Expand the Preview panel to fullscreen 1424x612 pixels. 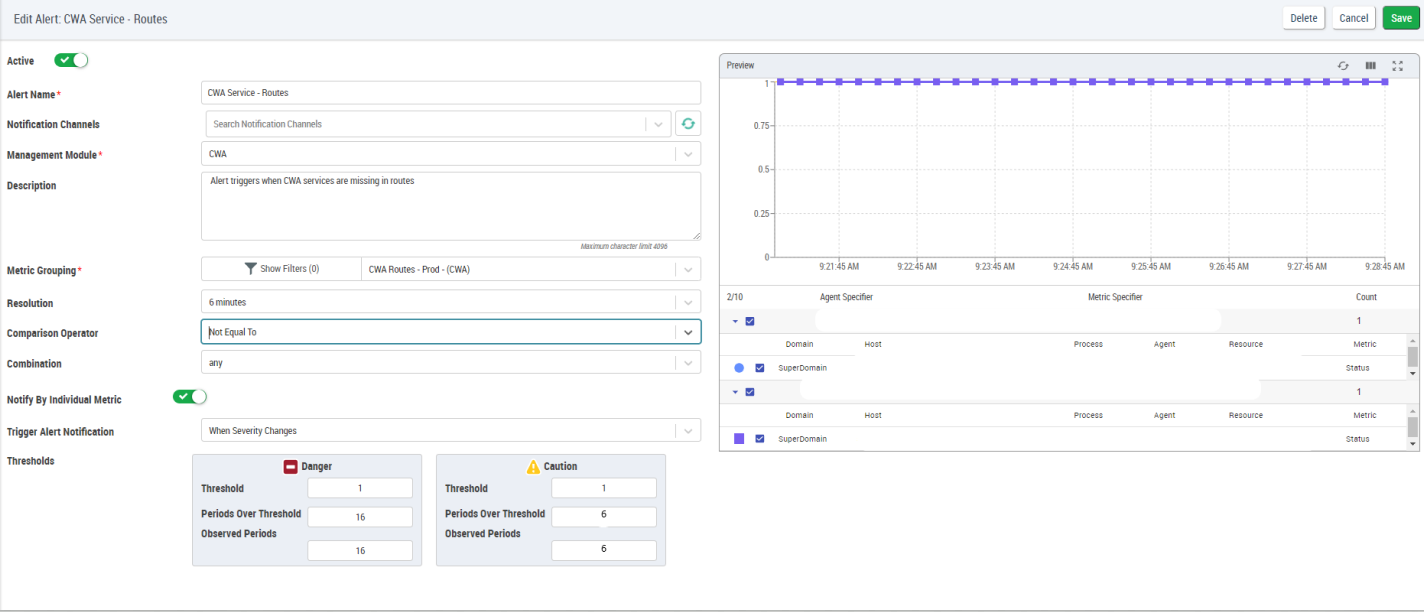tap(1398, 65)
